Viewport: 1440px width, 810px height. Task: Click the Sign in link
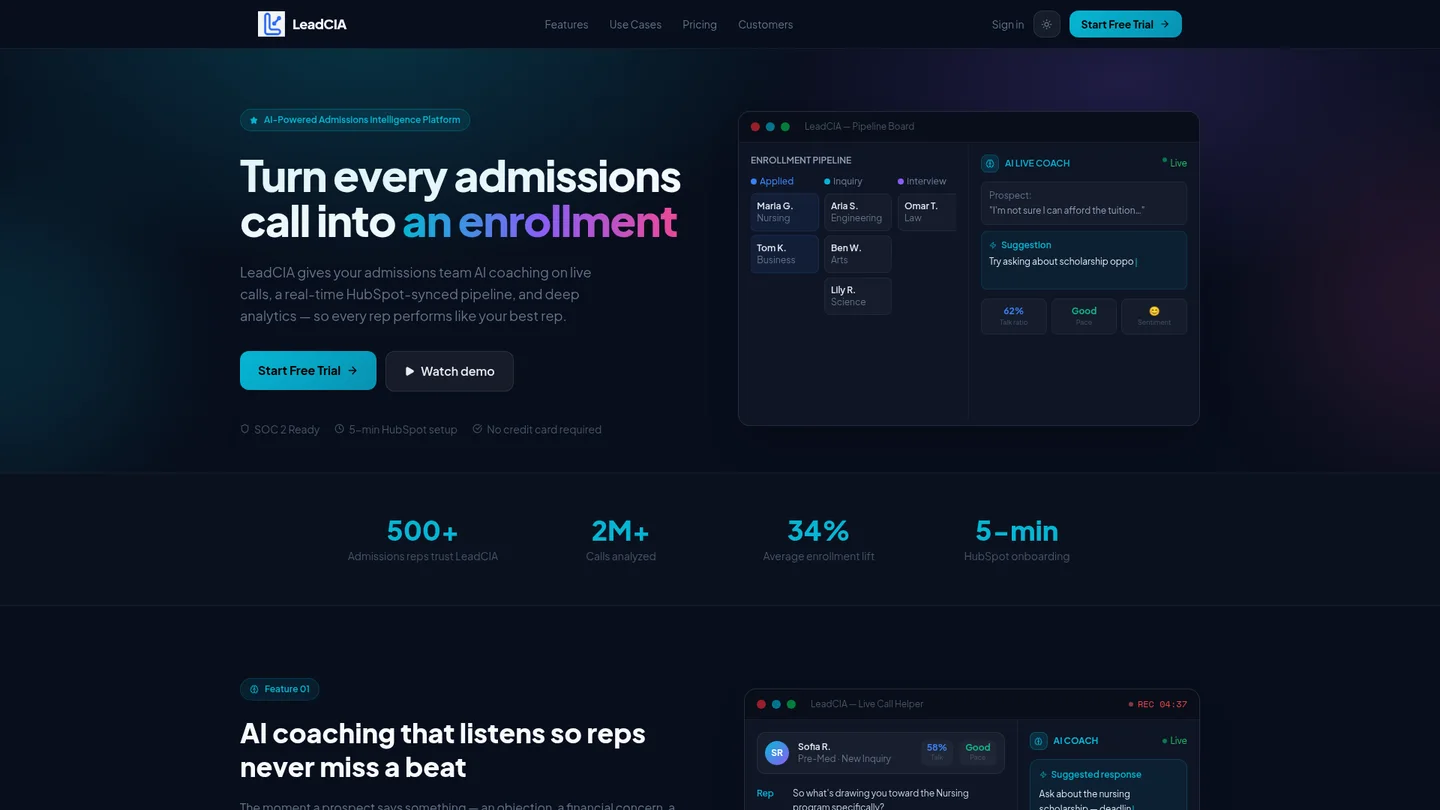pos(1008,24)
